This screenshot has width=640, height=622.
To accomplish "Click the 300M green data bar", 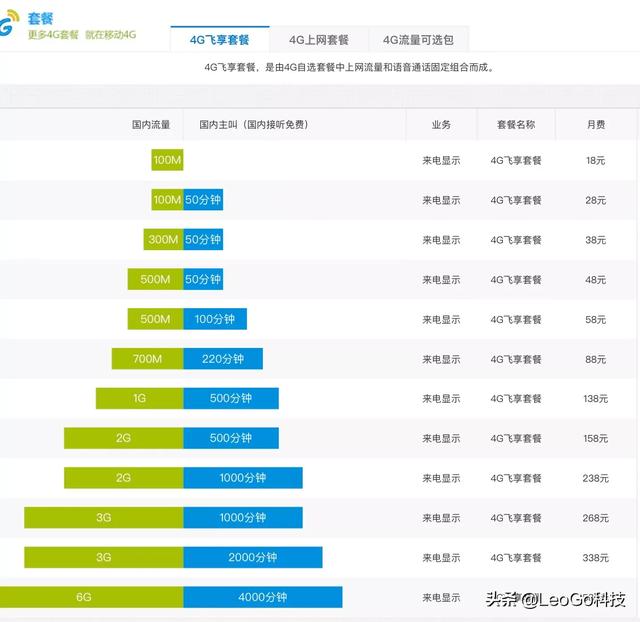I will (163, 239).
